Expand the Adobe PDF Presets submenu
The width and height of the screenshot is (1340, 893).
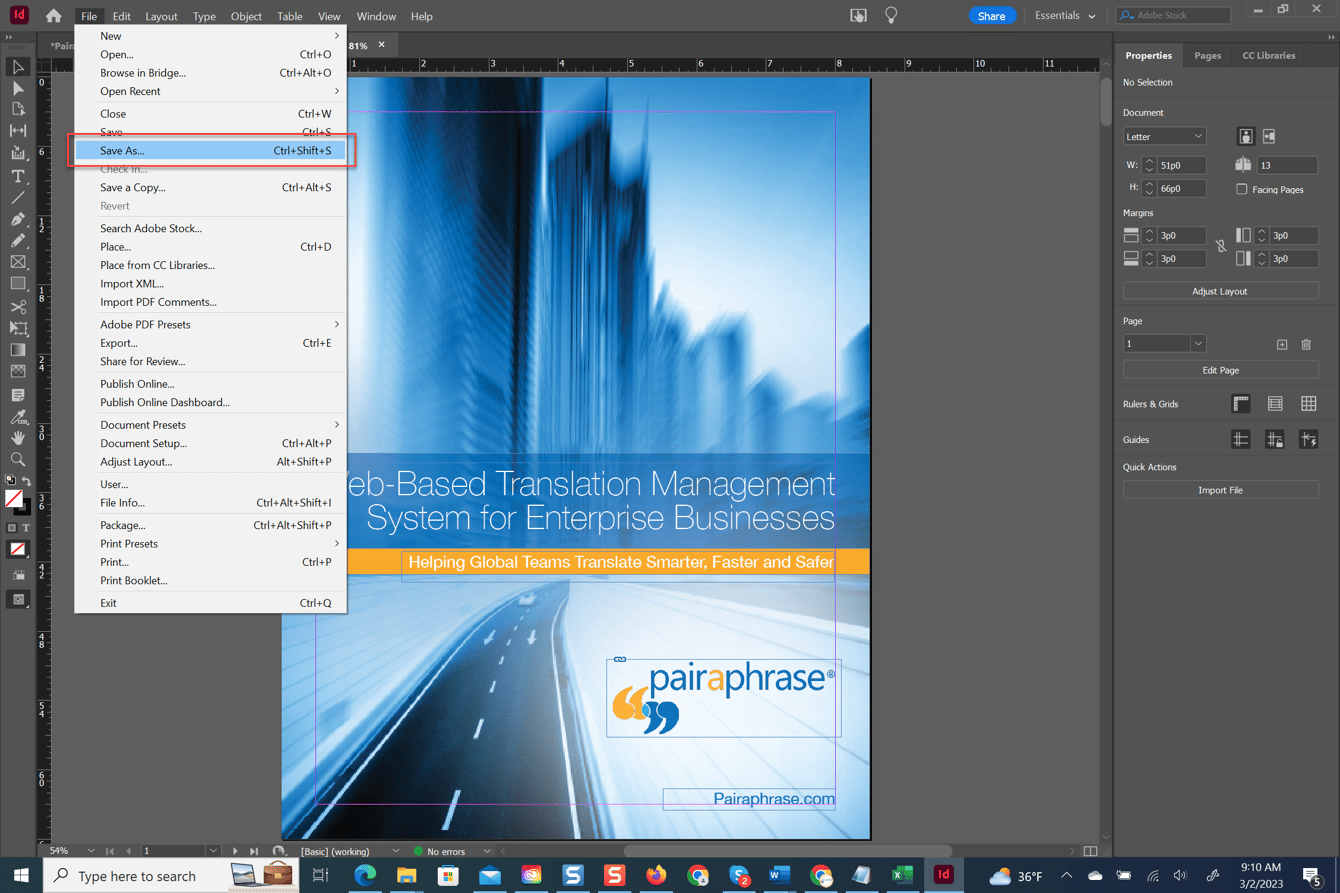(x=211, y=324)
